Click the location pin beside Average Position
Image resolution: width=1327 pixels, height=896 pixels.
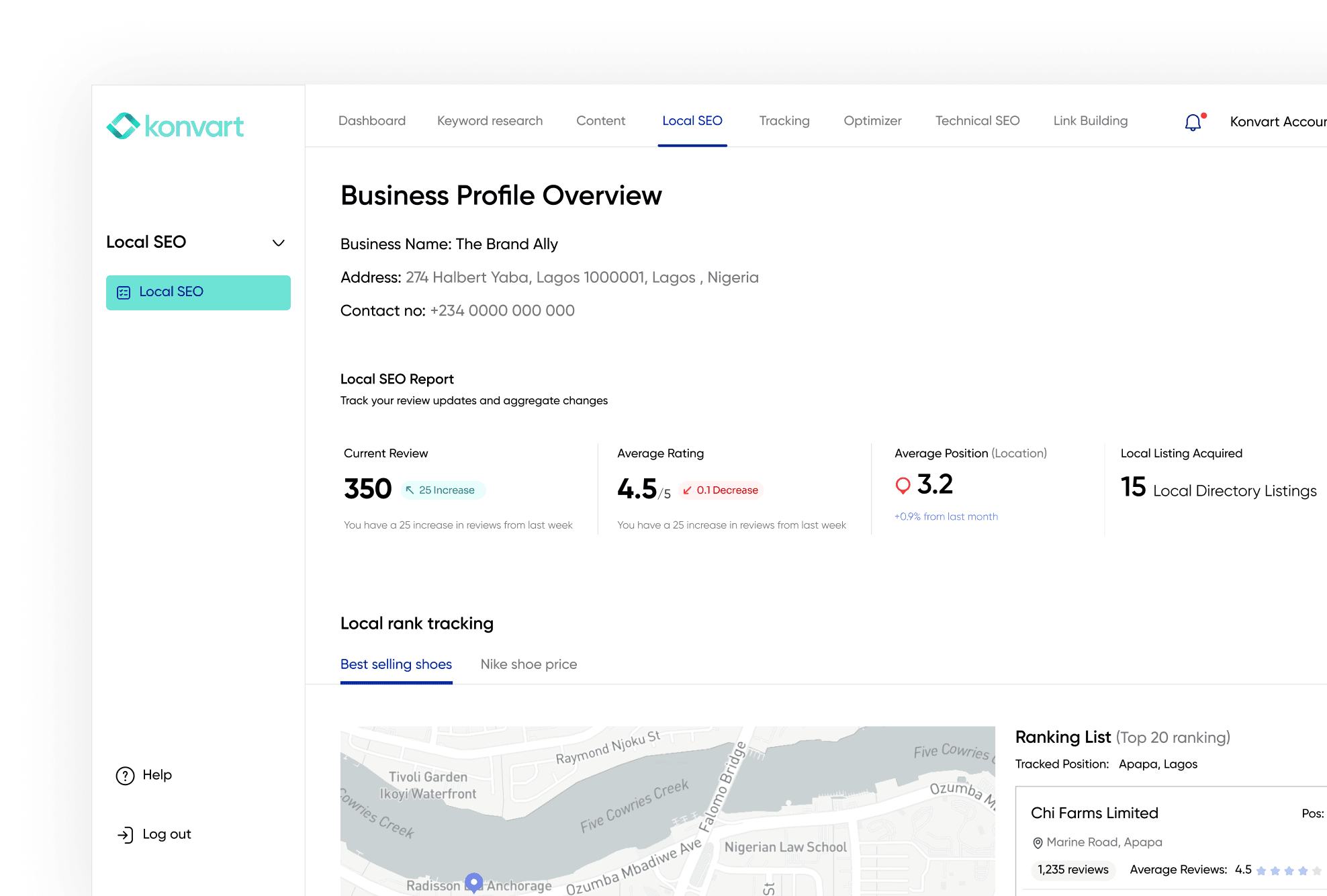pyautogui.click(x=903, y=485)
